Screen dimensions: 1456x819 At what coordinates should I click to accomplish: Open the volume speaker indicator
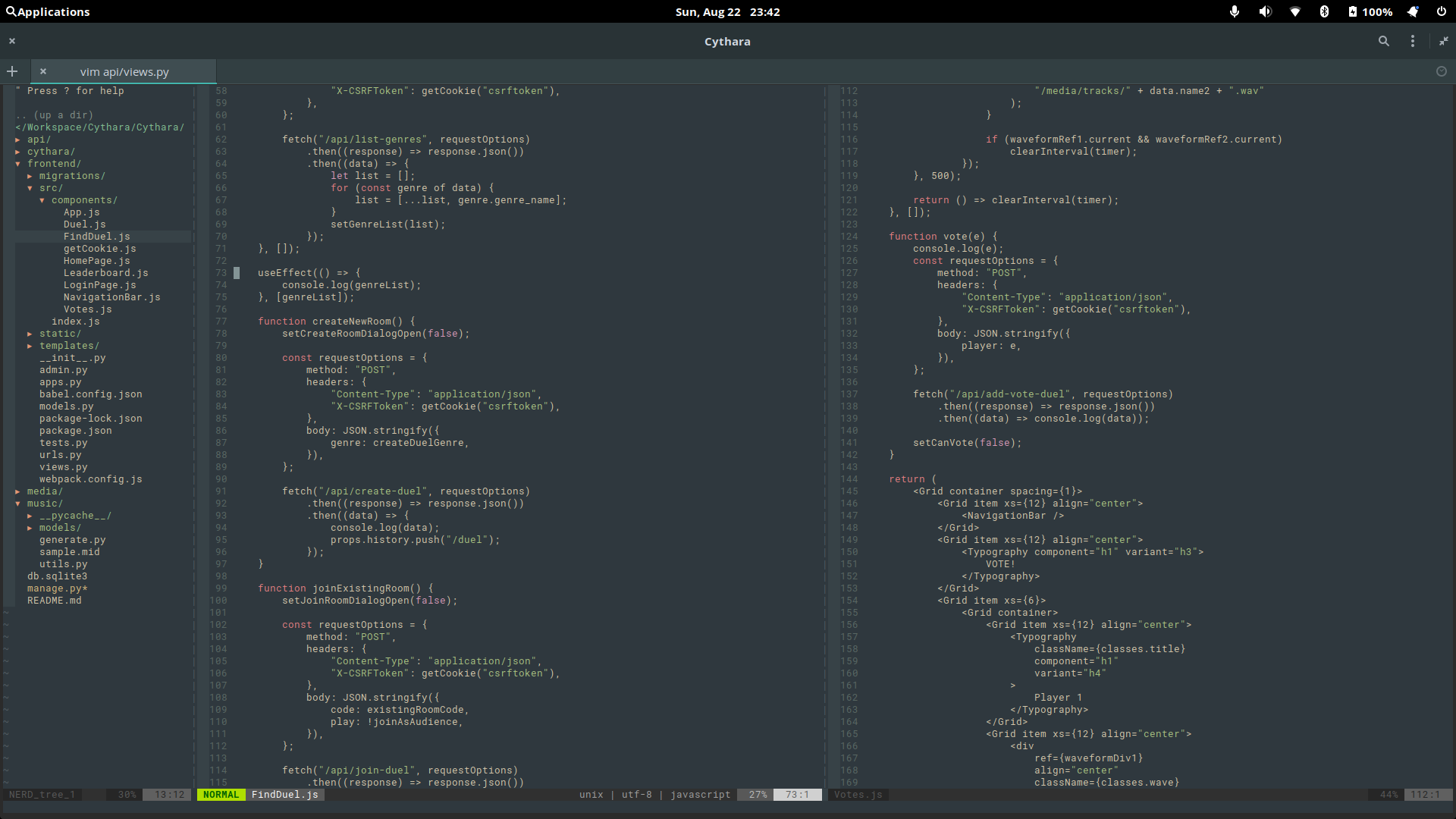tap(1265, 11)
